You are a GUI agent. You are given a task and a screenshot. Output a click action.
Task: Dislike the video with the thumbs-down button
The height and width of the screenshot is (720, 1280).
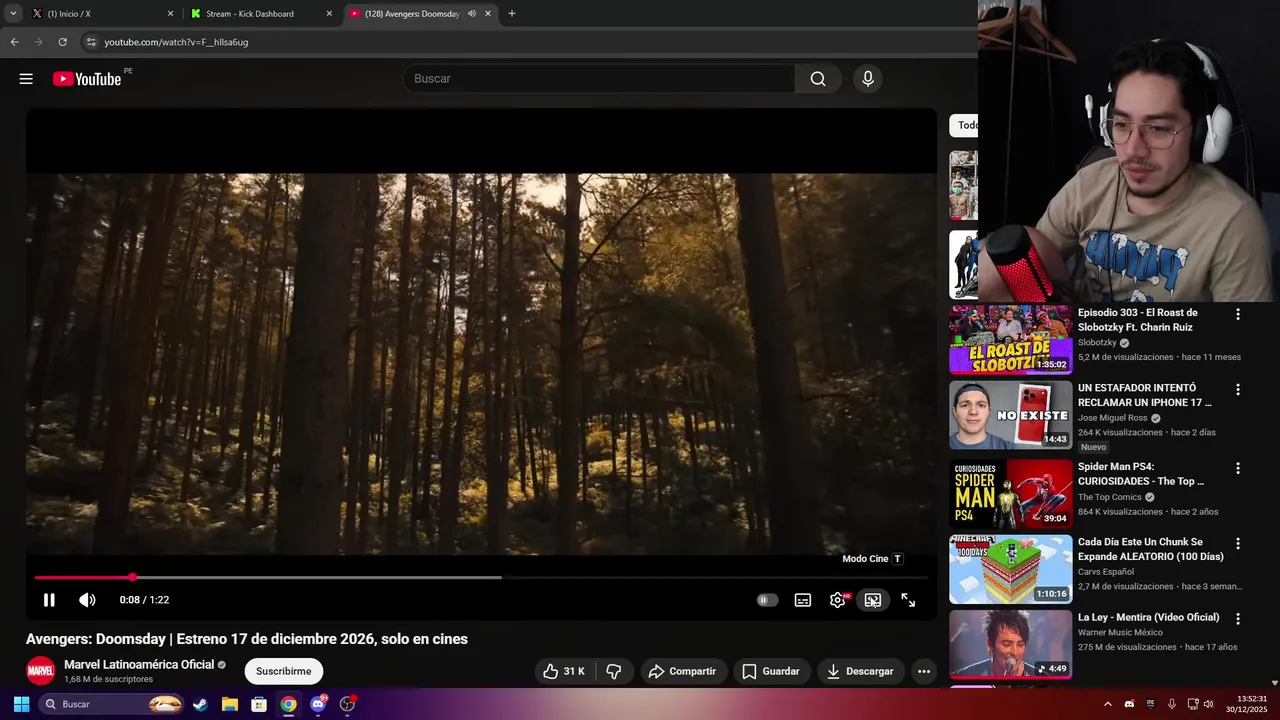614,671
